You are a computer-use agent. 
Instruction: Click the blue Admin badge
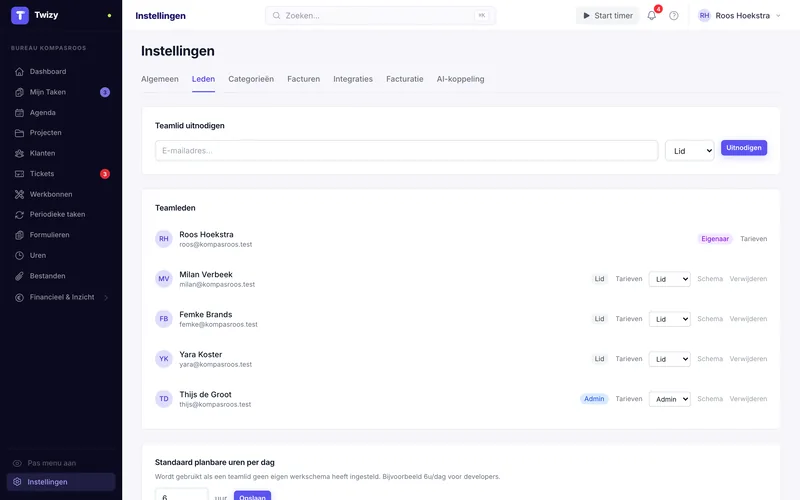tap(594, 399)
